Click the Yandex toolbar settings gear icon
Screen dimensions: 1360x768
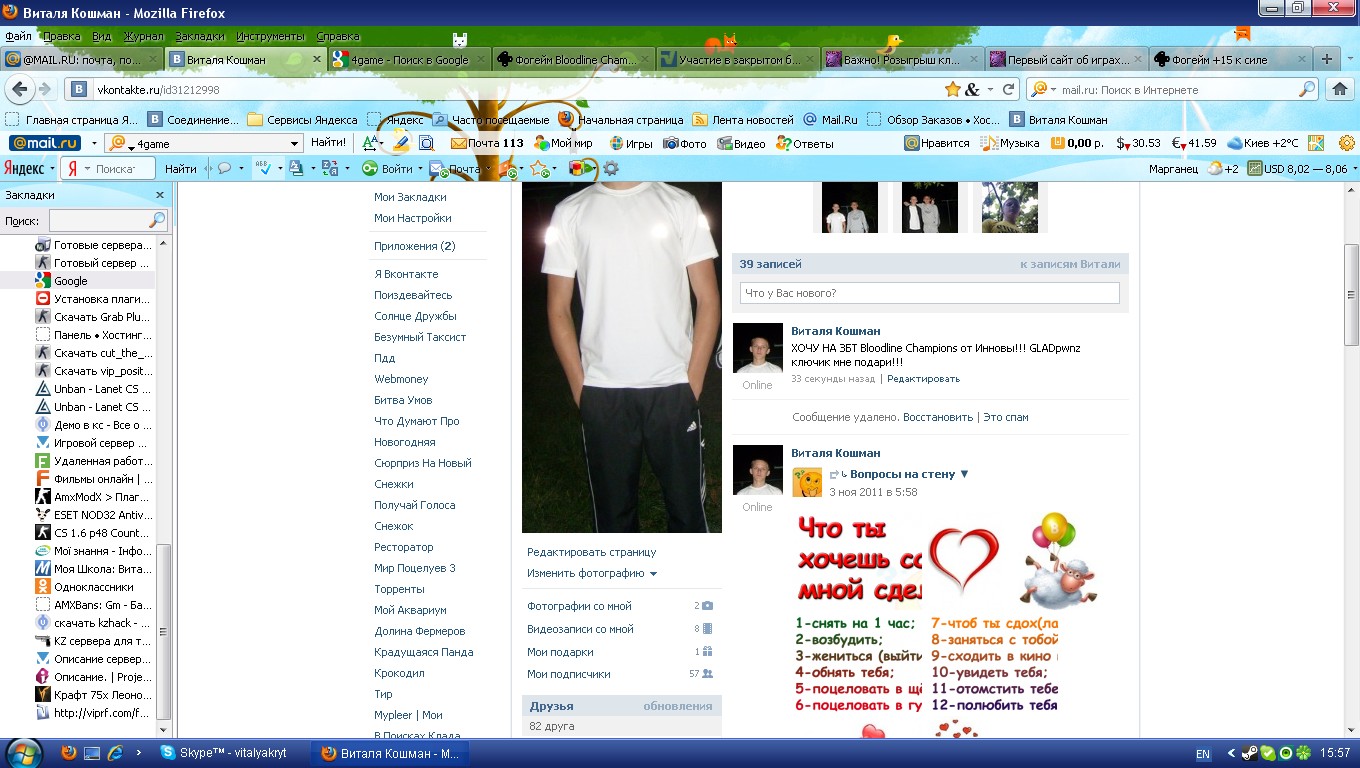click(x=611, y=169)
